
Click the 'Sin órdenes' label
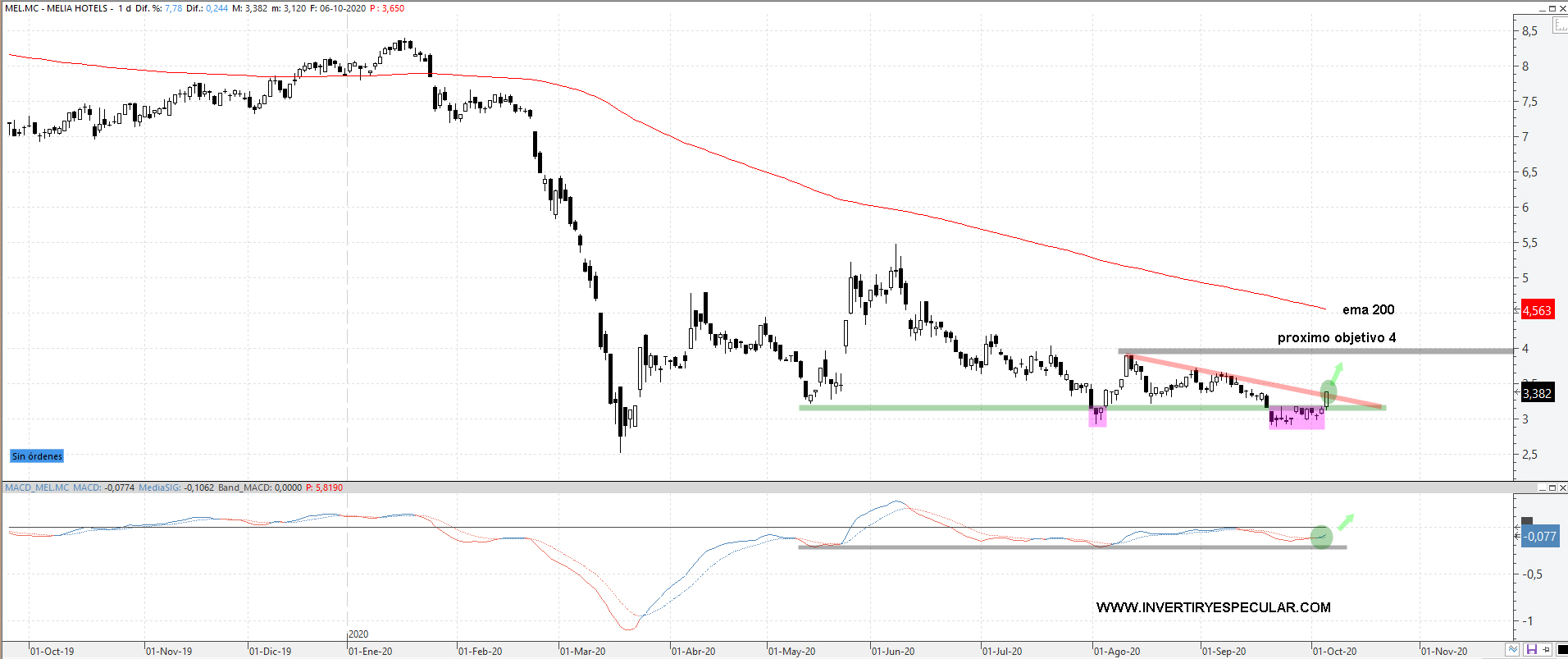coord(37,456)
